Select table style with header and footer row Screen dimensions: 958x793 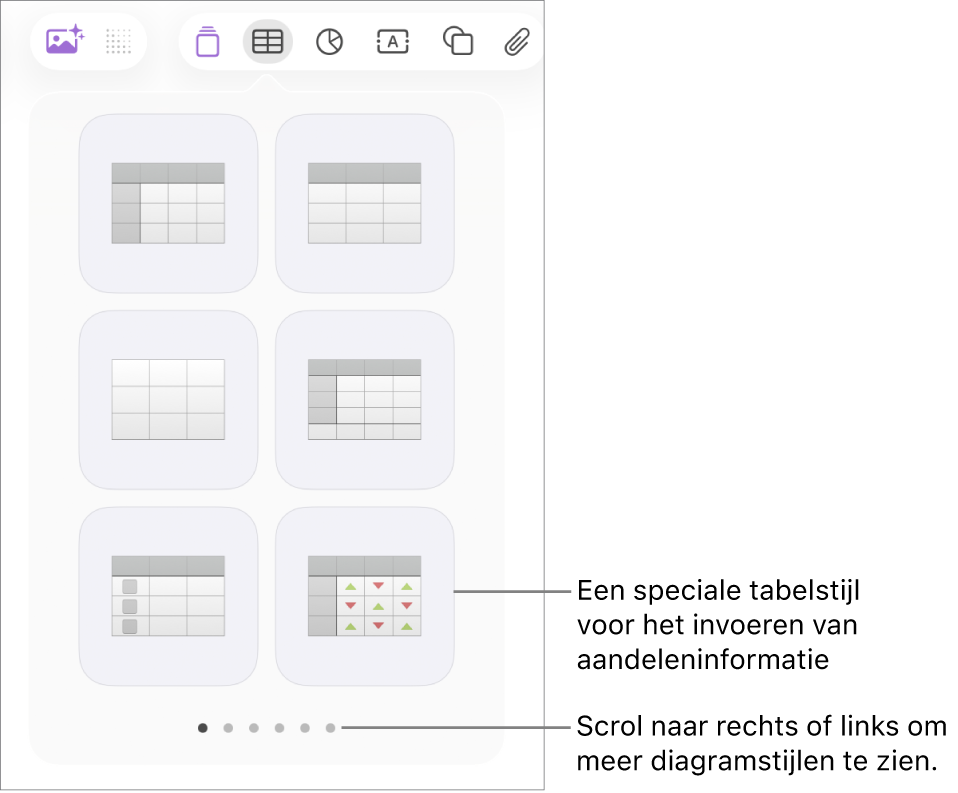pyautogui.click(x=364, y=400)
